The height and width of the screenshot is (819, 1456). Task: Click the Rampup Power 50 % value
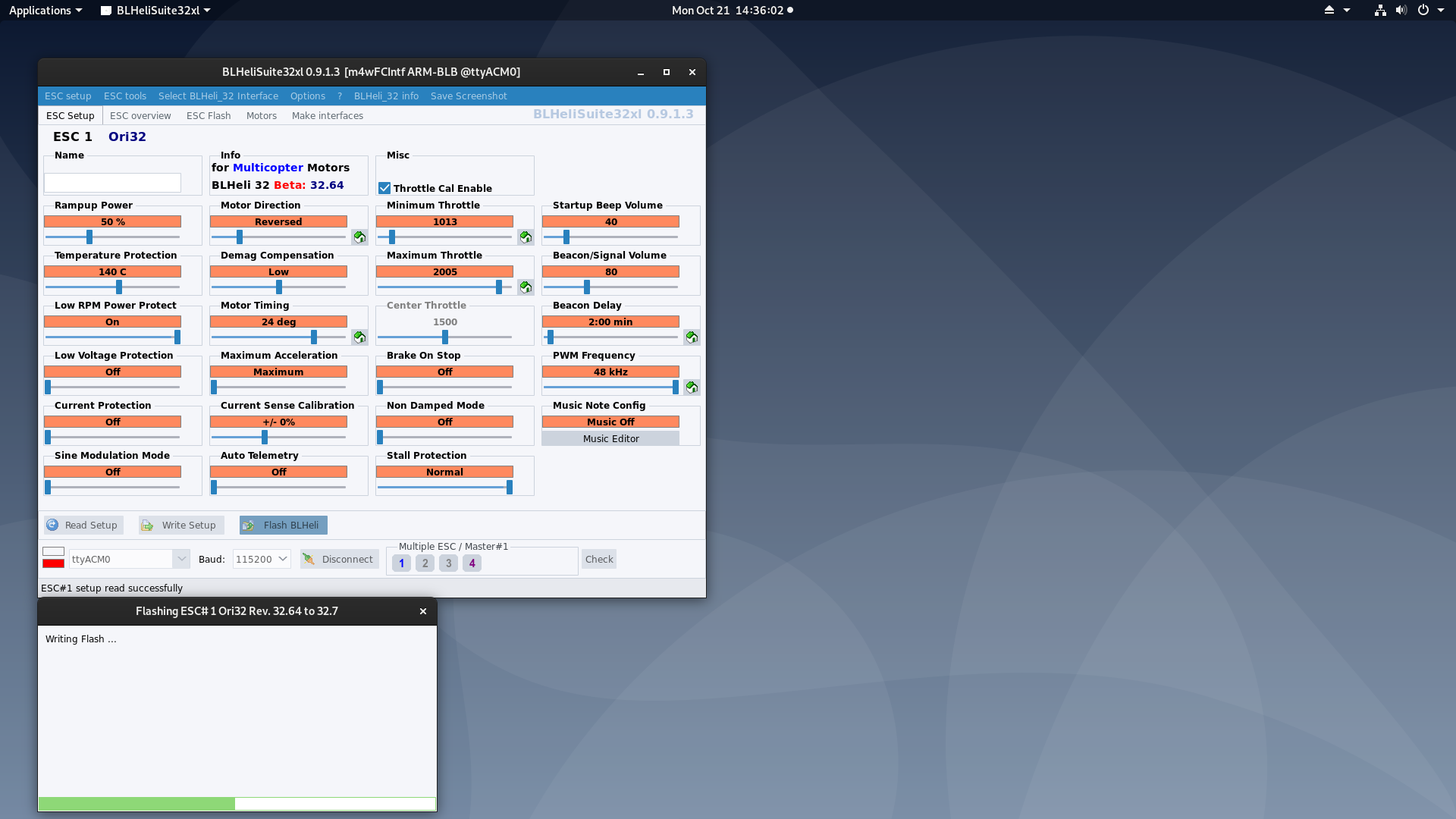pos(112,222)
